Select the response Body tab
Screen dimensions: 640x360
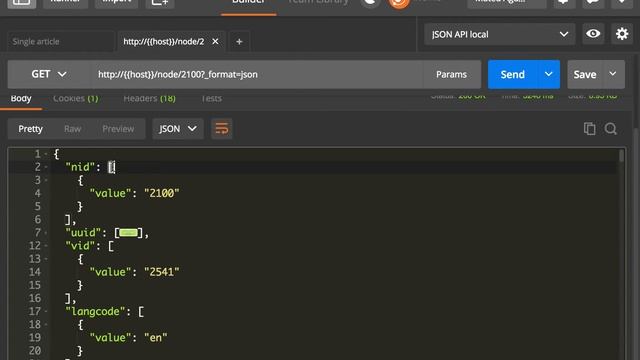point(21,99)
